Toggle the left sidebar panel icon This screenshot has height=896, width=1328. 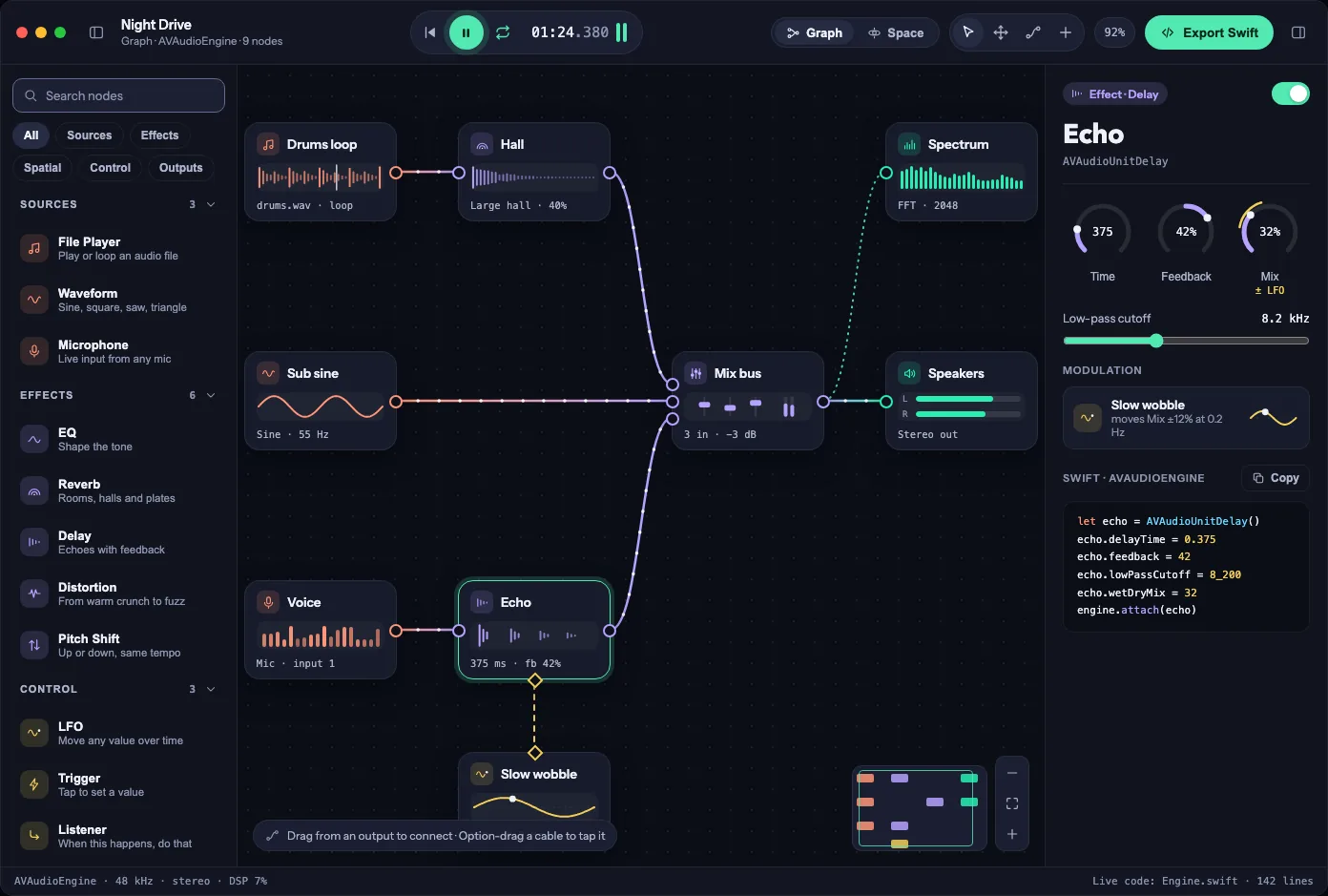tap(96, 32)
